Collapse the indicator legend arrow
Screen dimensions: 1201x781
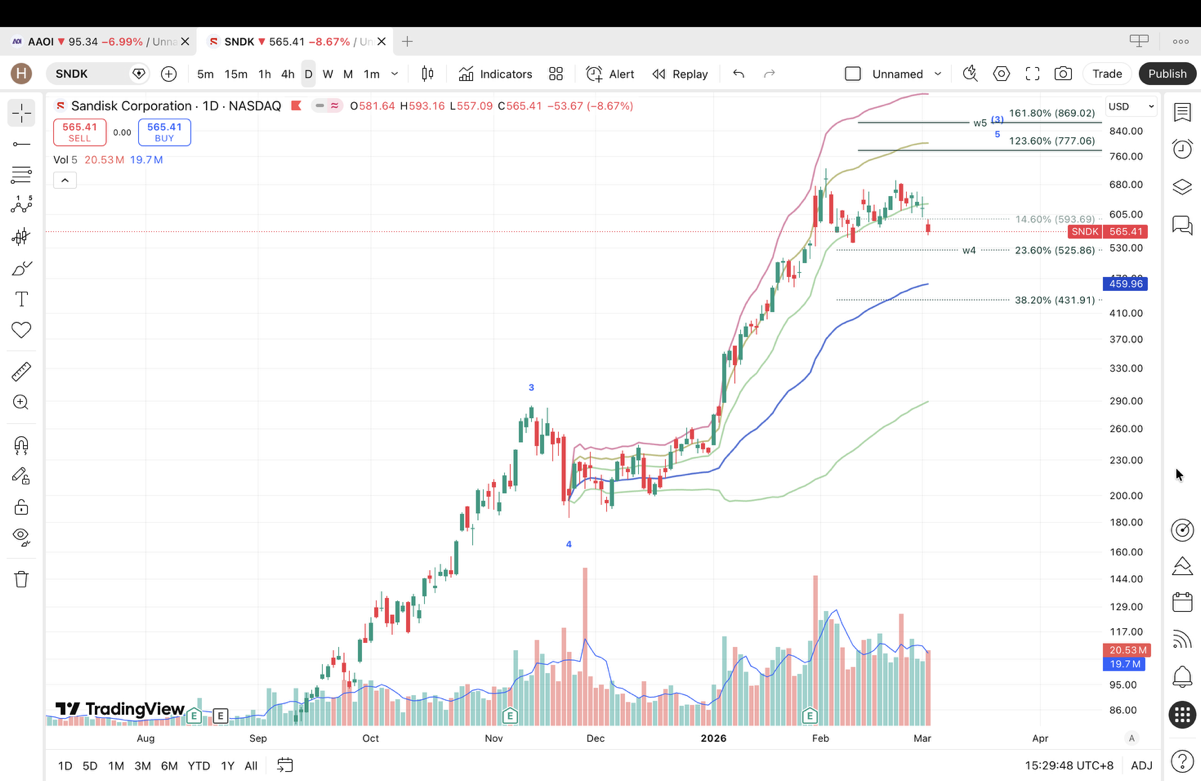(65, 180)
